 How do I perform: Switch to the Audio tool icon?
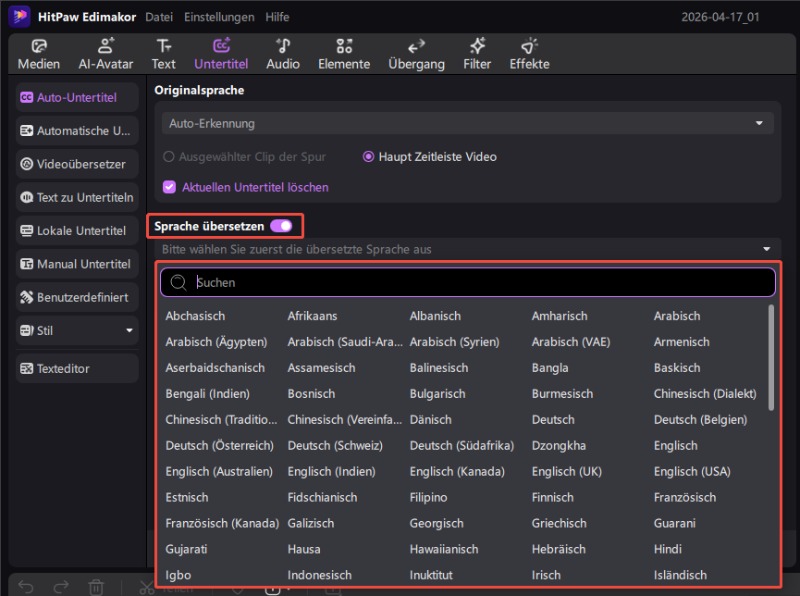tap(283, 46)
